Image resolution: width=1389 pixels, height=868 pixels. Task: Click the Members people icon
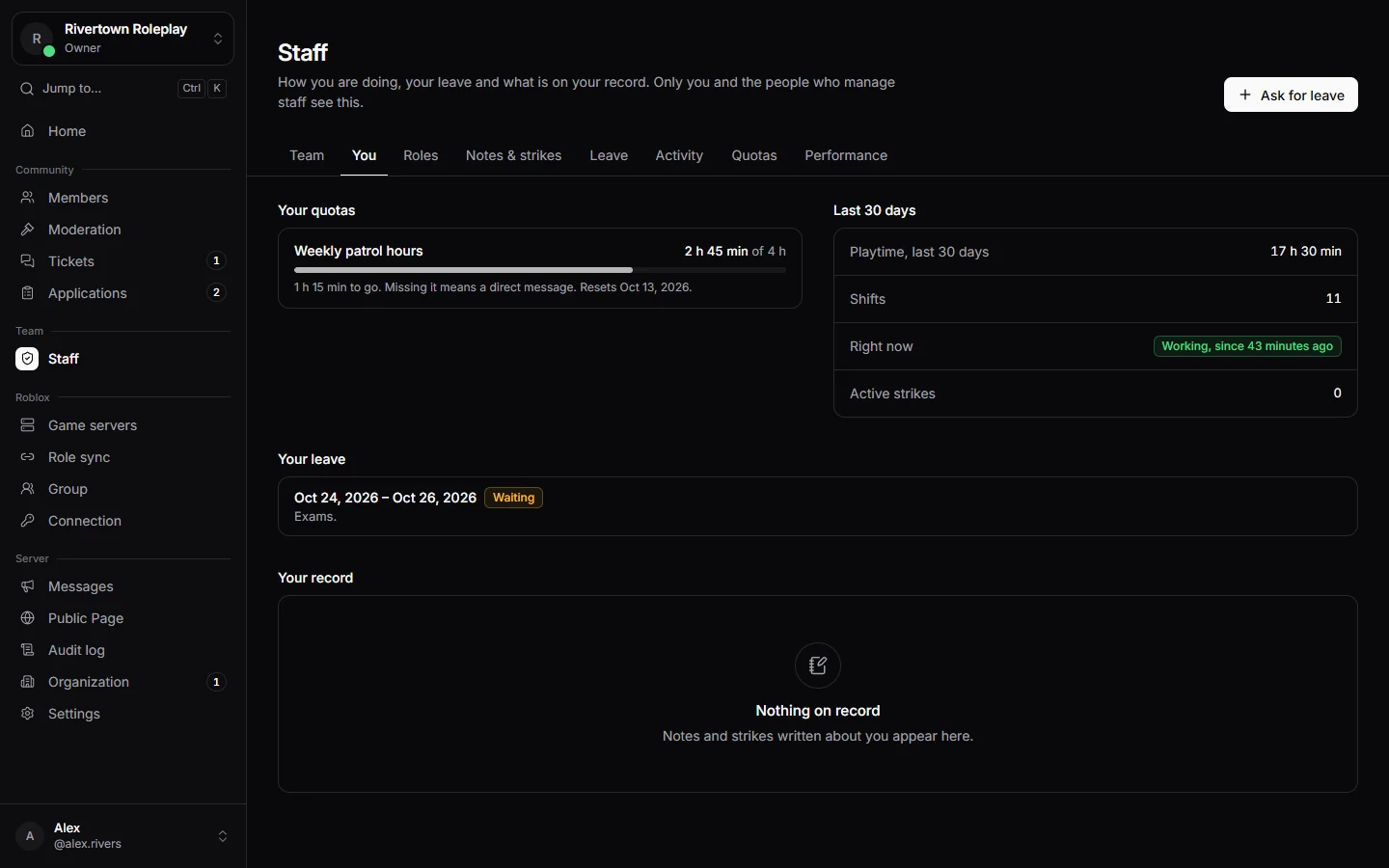(28, 198)
